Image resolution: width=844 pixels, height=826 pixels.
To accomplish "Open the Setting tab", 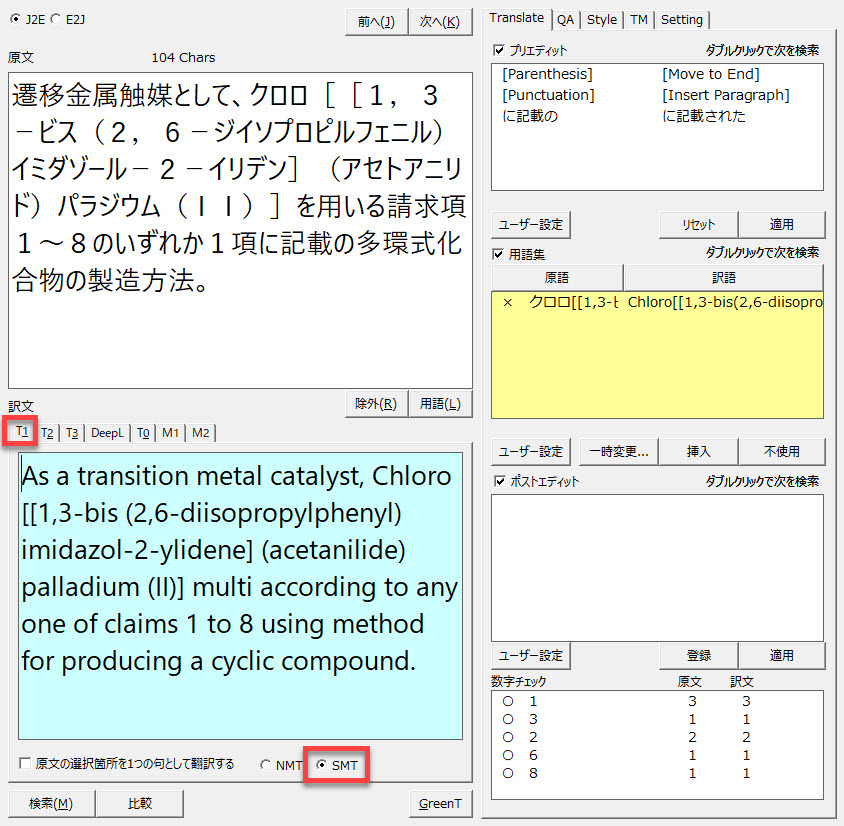I will 682,19.
